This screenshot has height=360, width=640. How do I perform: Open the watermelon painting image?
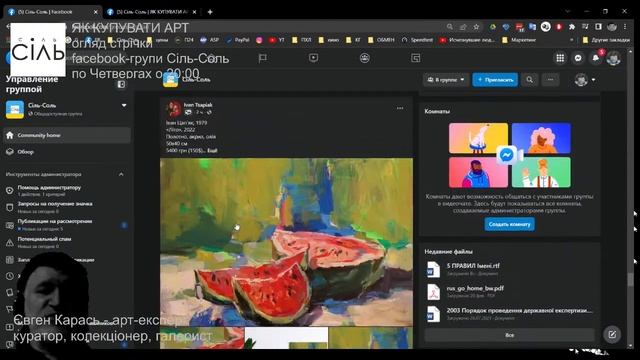[286, 242]
